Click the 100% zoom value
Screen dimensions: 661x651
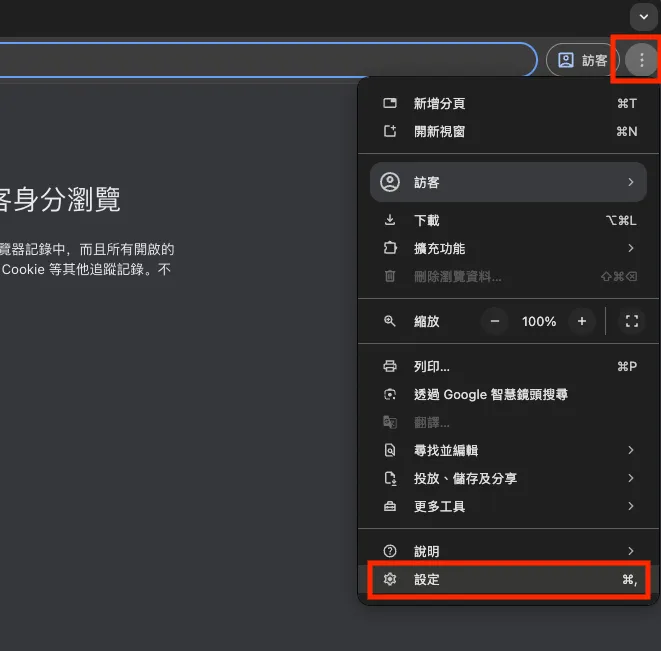coord(539,322)
